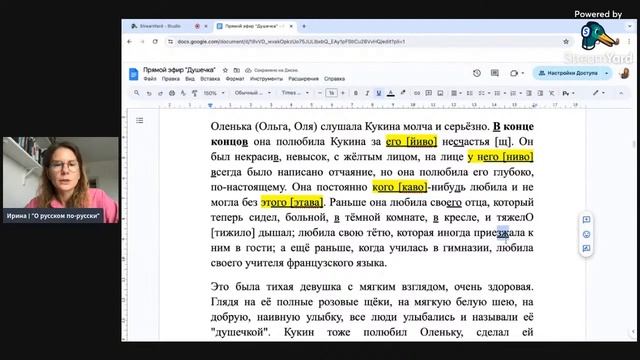Image resolution: width=640 pixels, height=360 pixels.
Task: Click the Print icon in toolbar
Action: click(172, 93)
